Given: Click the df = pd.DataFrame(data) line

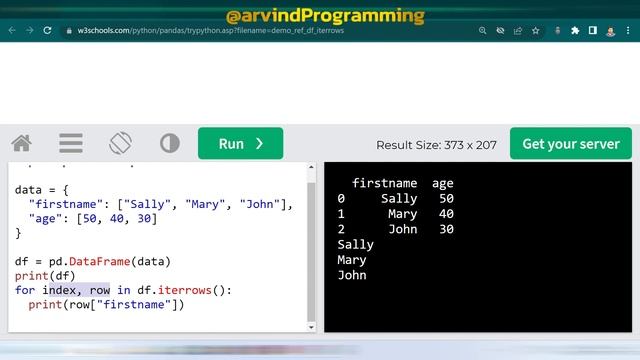Looking at the screenshot, I should [93, 262].
